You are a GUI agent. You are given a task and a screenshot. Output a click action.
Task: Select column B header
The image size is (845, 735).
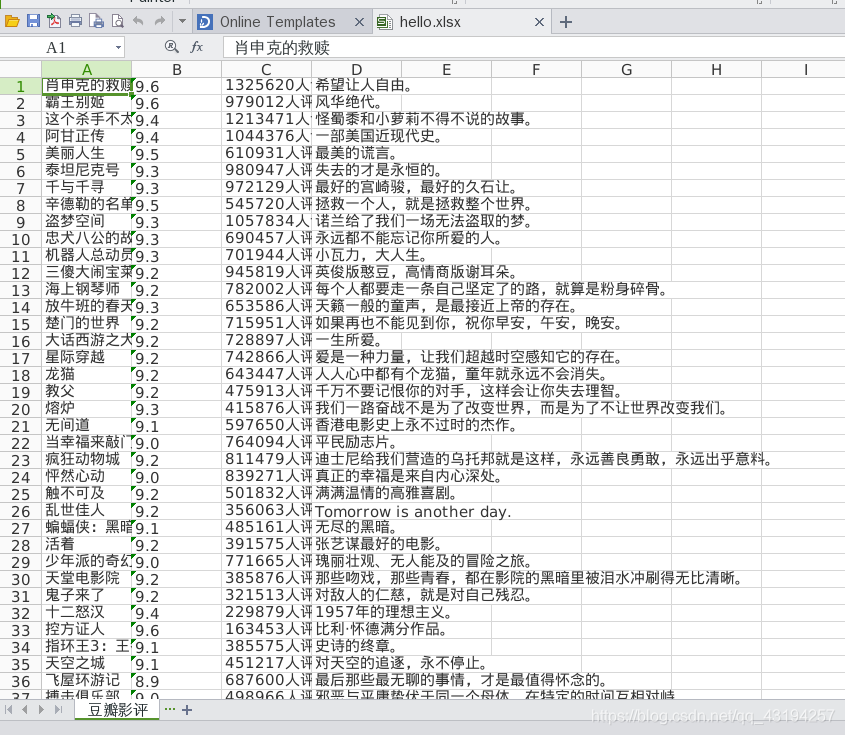tap(177, 70)
